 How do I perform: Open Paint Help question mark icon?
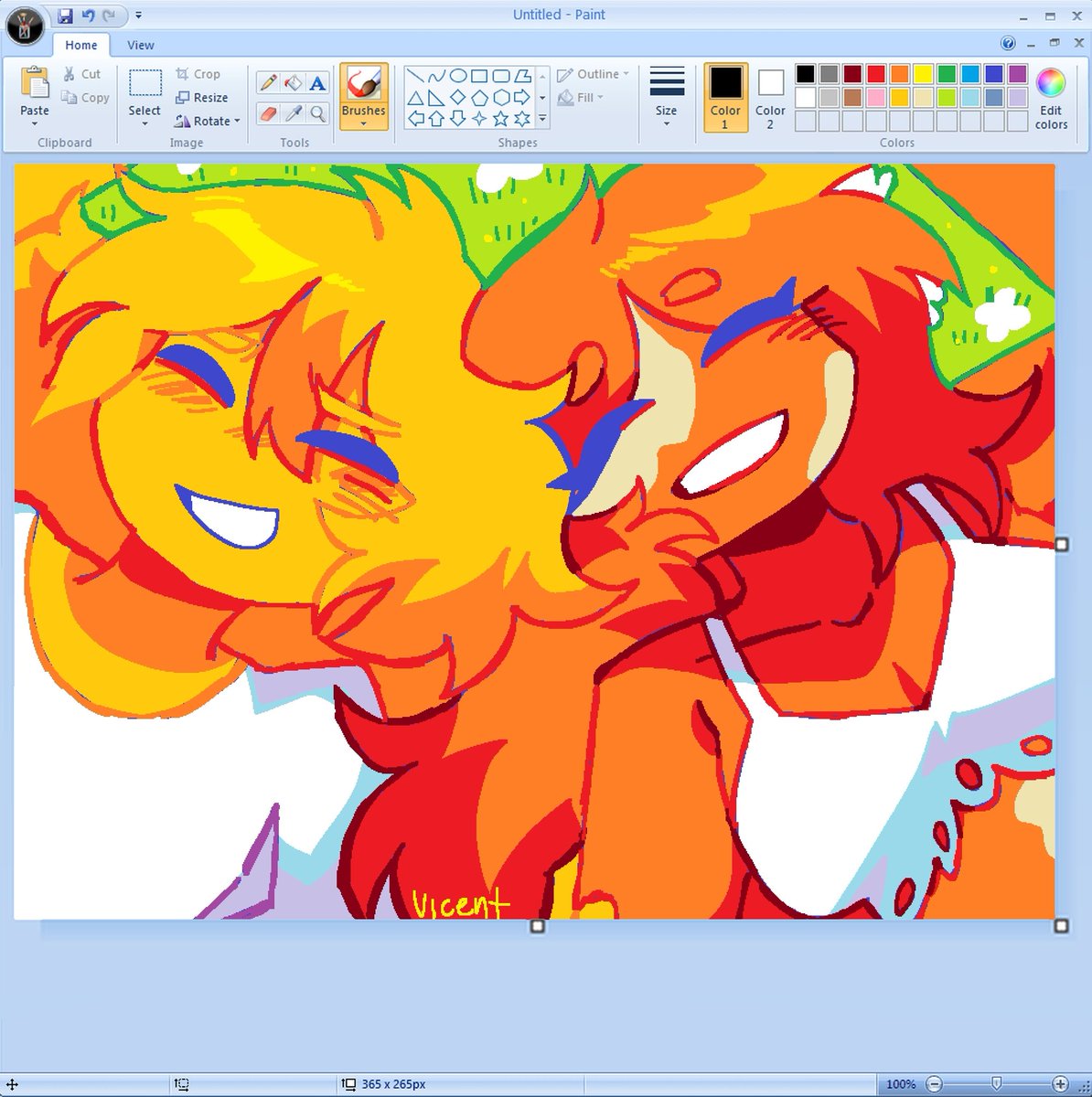(x=1008, y=44)
